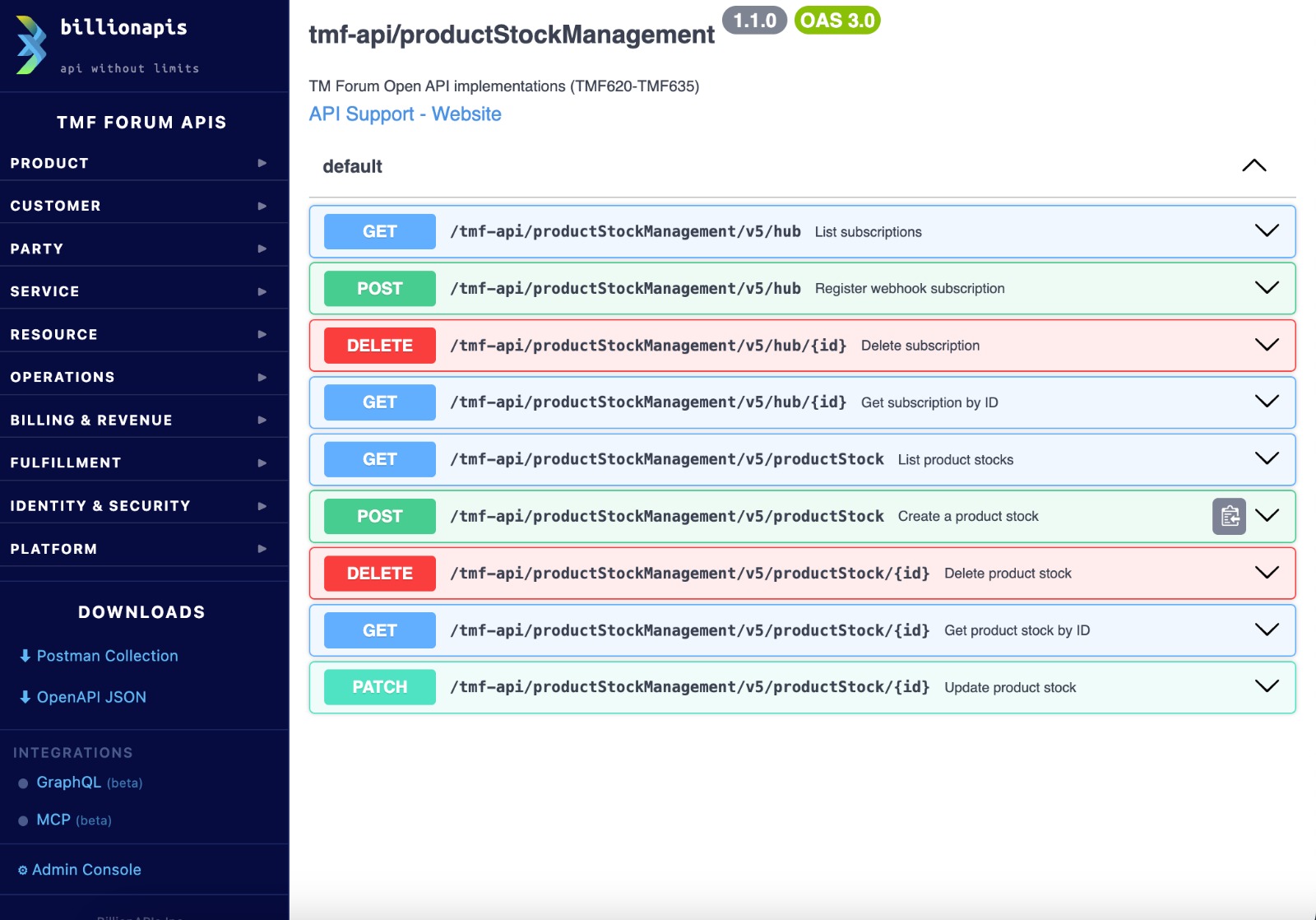The image size is (1316, 920).
Task: Expand the POST Register webhook subscription chevron
Action: (1267, 287)
